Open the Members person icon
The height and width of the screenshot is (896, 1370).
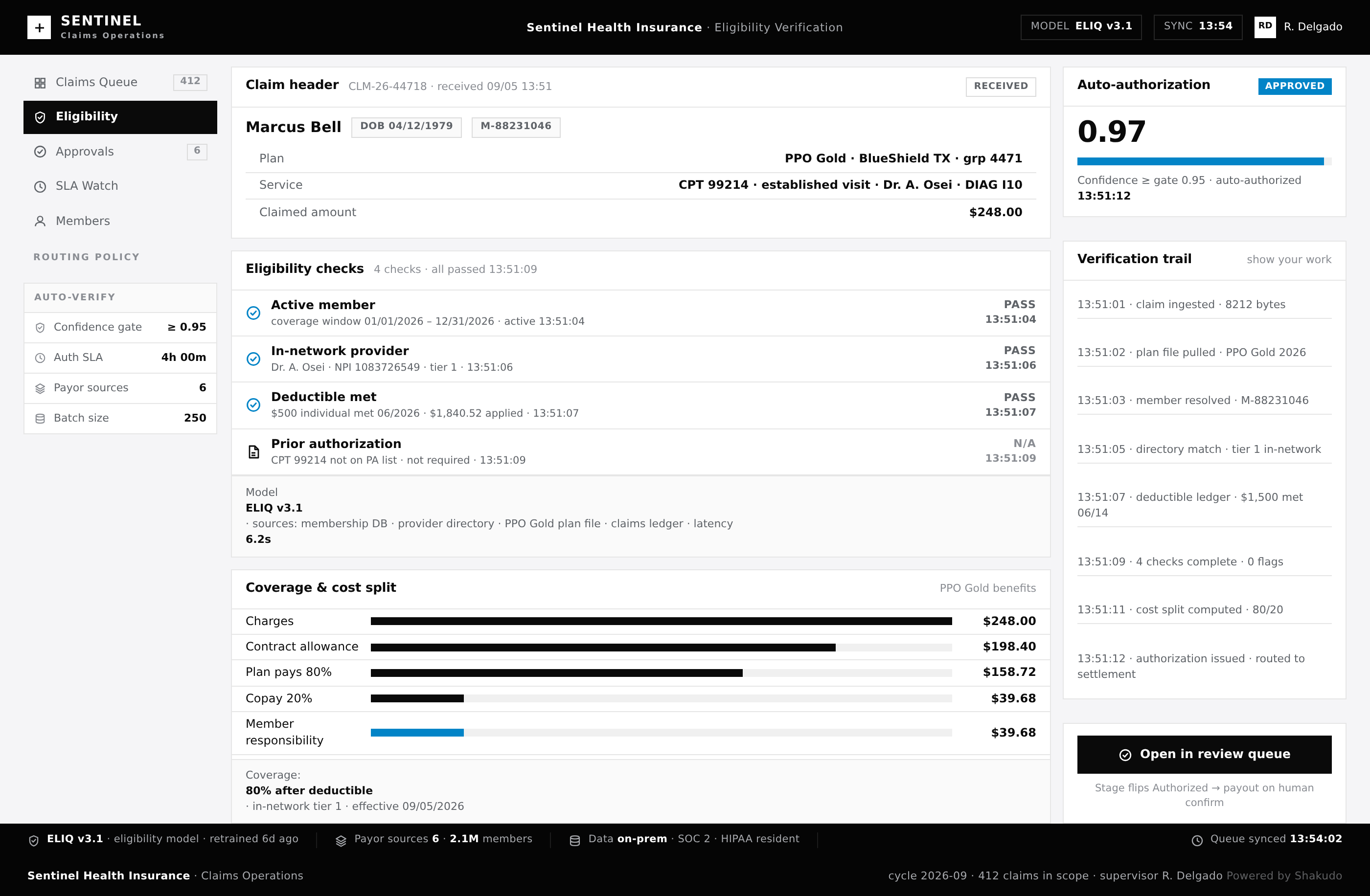click(40, 221)
